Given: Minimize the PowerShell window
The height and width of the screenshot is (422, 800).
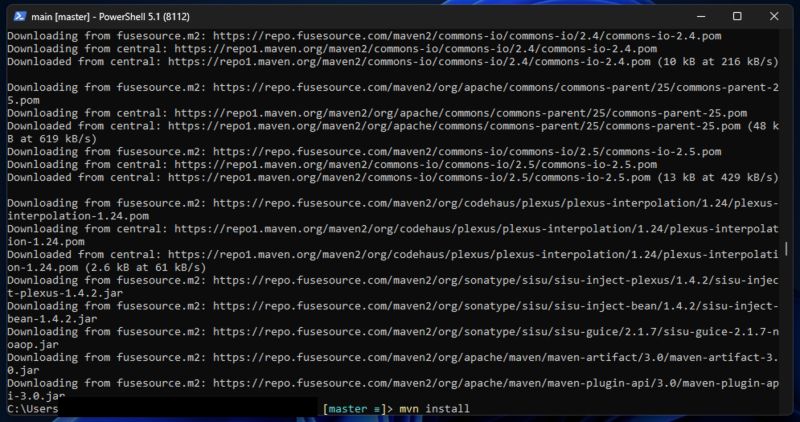Looking at the screenshot, I should [x=701, y=16].
